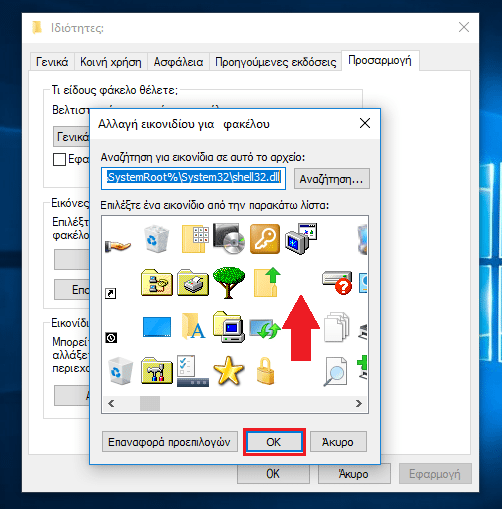Click scroll left arrow of icon list
The height and width of the screenshot is (509, 502).
coord(111,404)
